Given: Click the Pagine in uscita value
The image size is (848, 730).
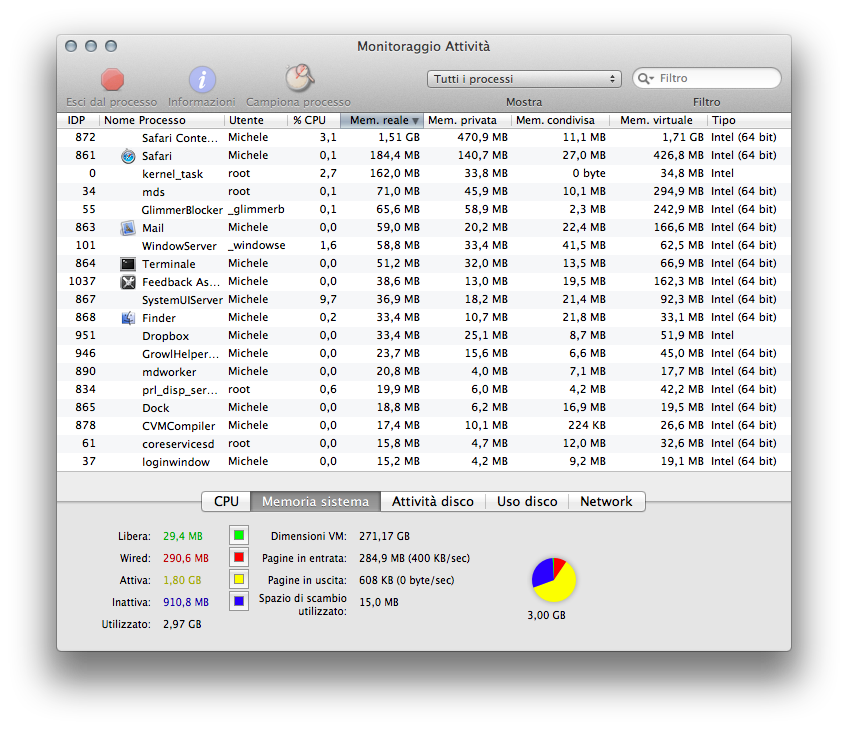Looking at the screenshot, I should [x=407, y=580].
